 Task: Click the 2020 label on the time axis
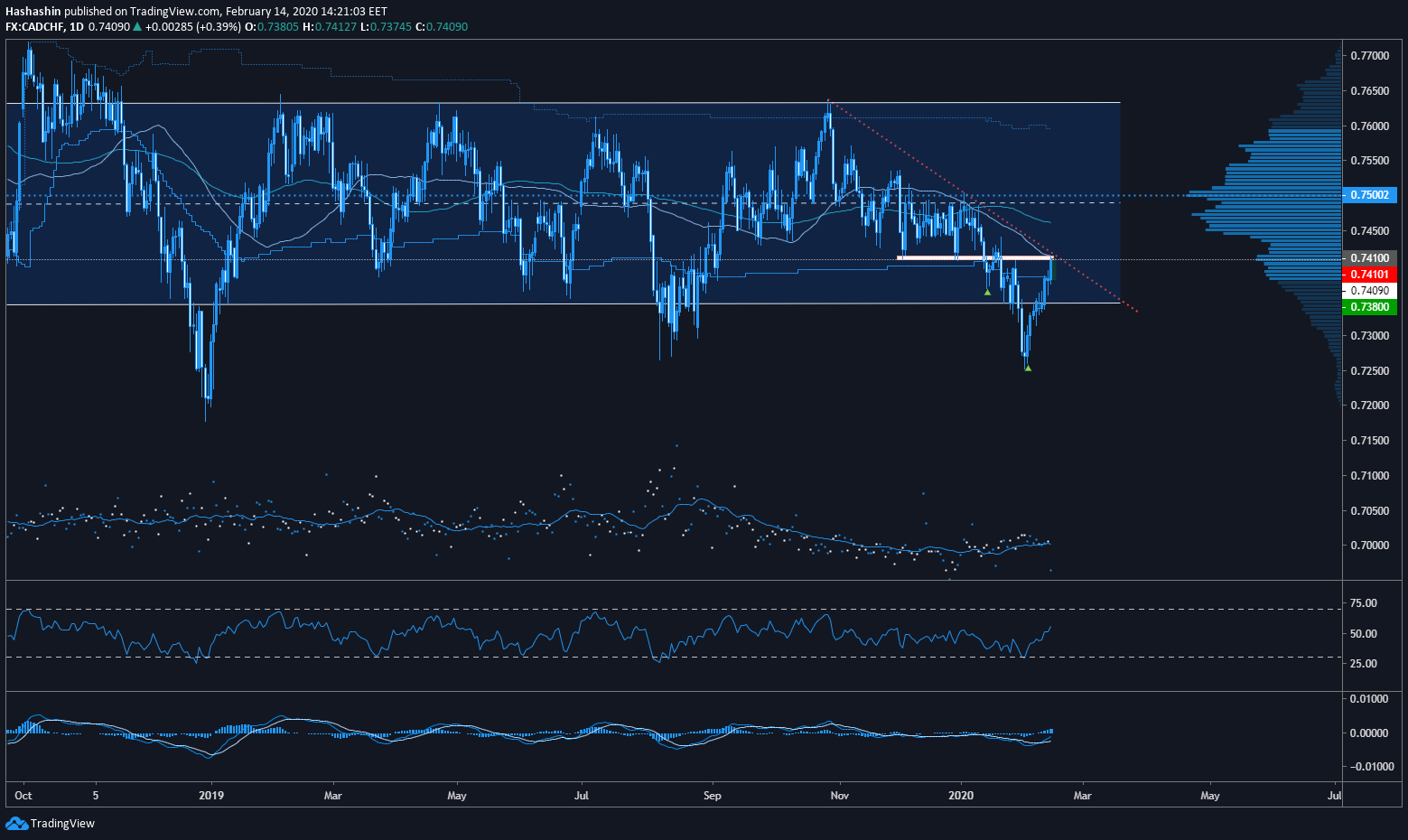point(961,796)
